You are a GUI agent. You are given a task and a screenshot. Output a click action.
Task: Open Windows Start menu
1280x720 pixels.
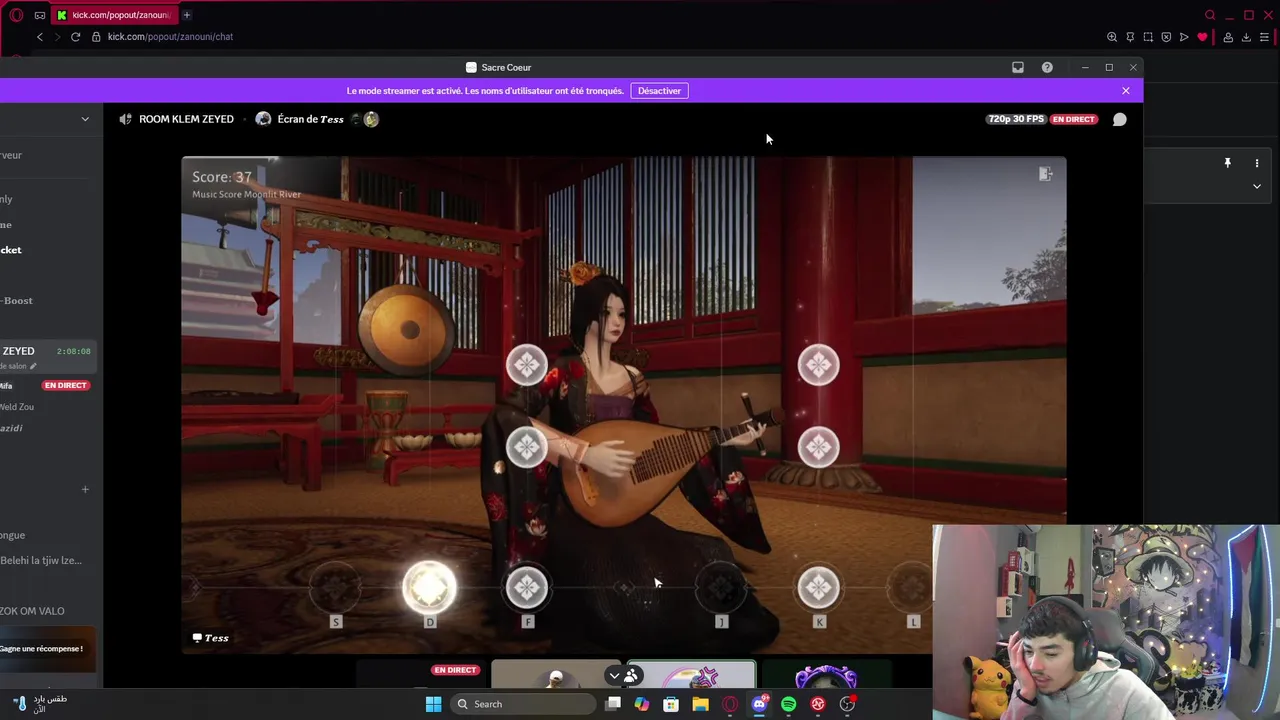[433, 704]
